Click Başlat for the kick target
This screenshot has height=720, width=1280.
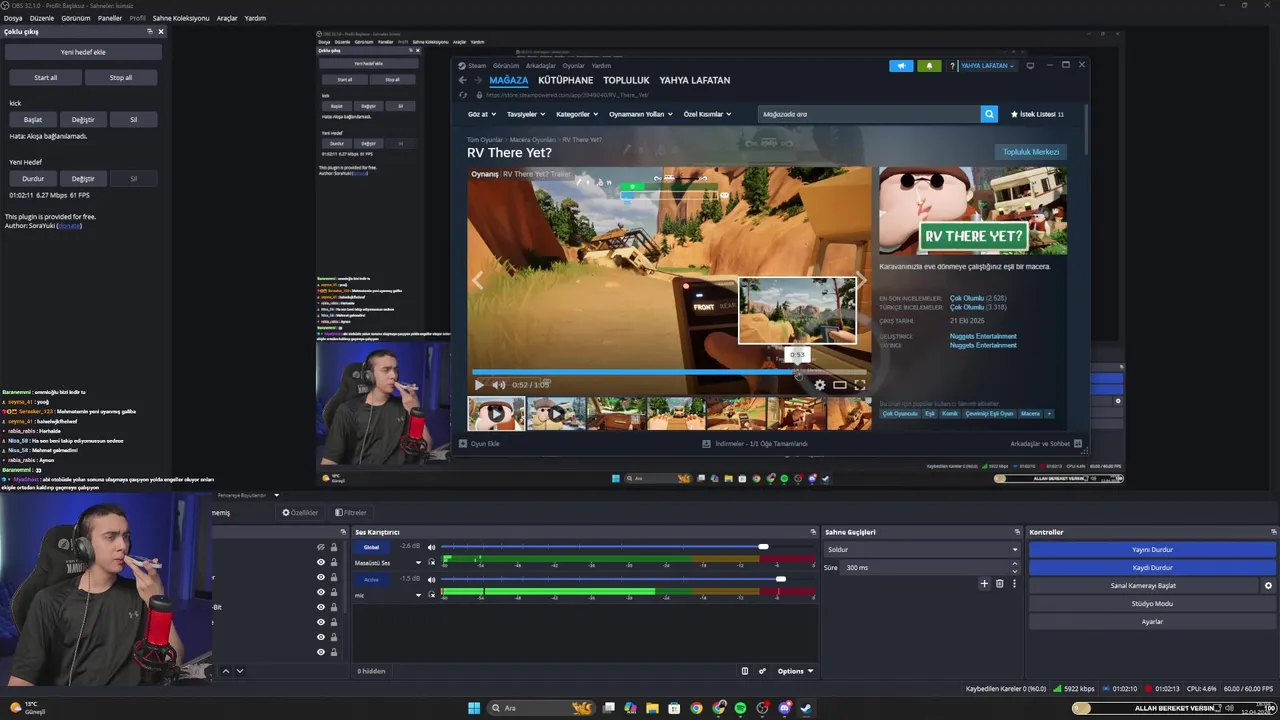(x=33, y=119)
